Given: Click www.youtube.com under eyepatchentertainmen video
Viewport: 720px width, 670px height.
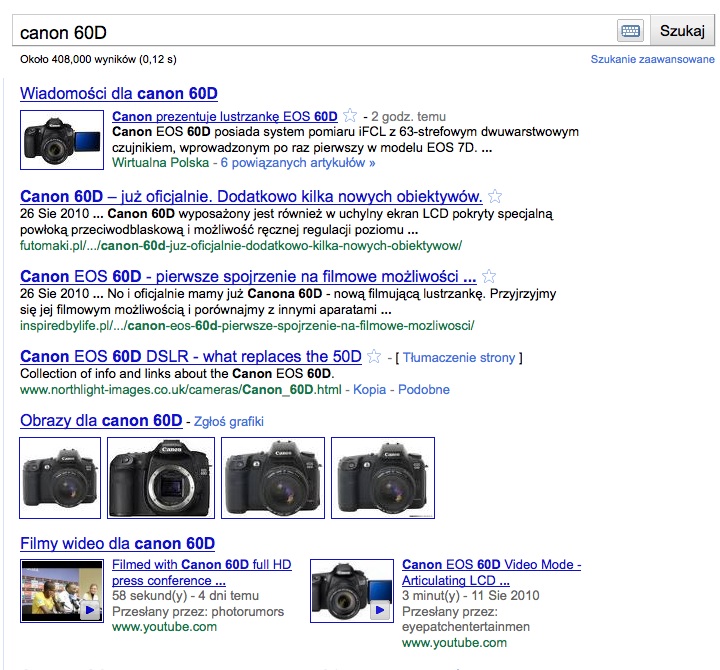Looking at the screenshot, I should pyautogui.click(x=454, y=642).
